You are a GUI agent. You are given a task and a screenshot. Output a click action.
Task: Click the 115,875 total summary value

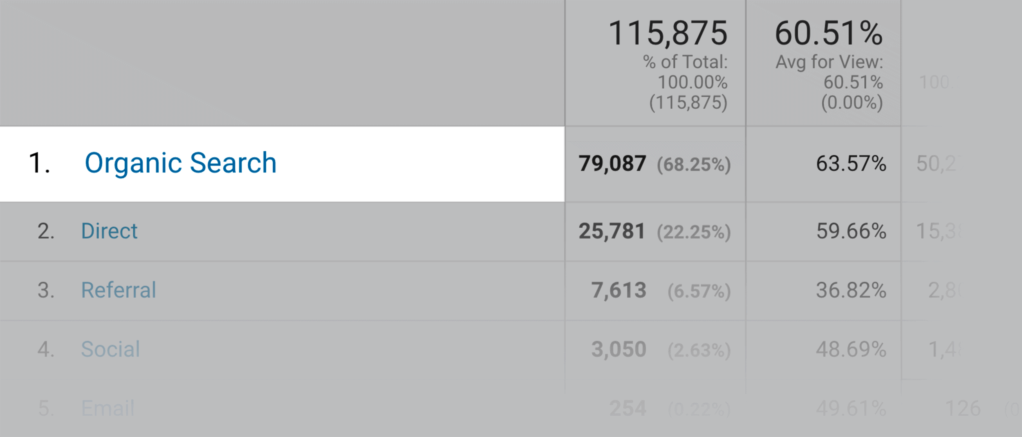point(668,34)
